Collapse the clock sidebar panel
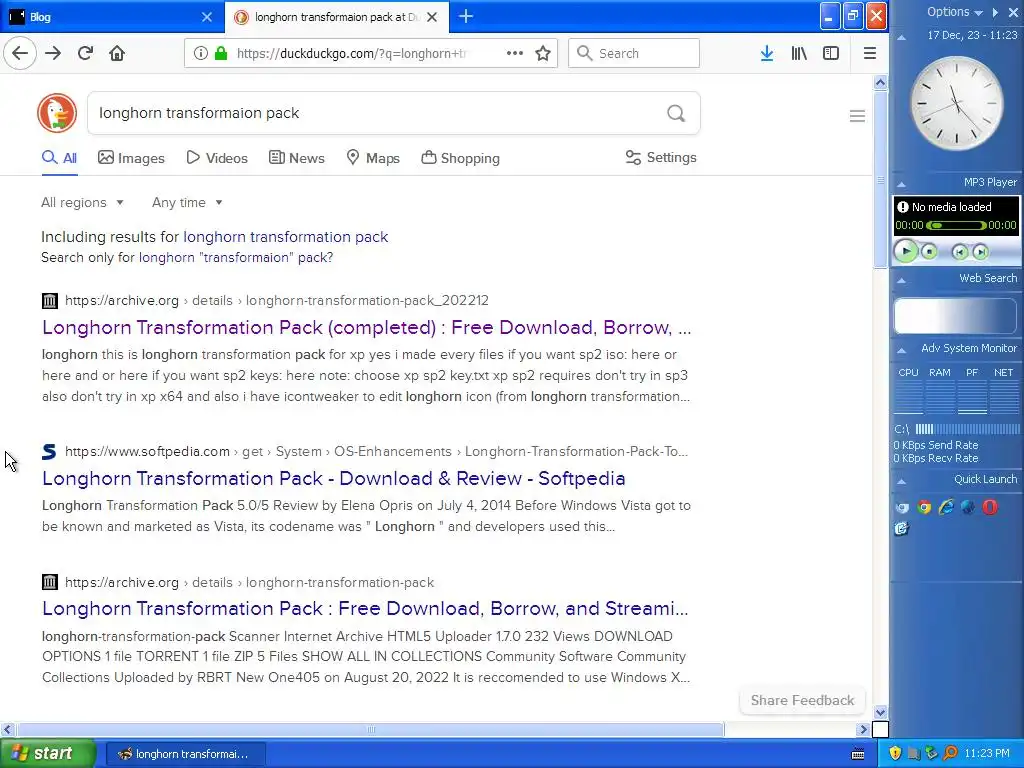The width and height of the screenshot is (1024, 768). pos(901,37)
